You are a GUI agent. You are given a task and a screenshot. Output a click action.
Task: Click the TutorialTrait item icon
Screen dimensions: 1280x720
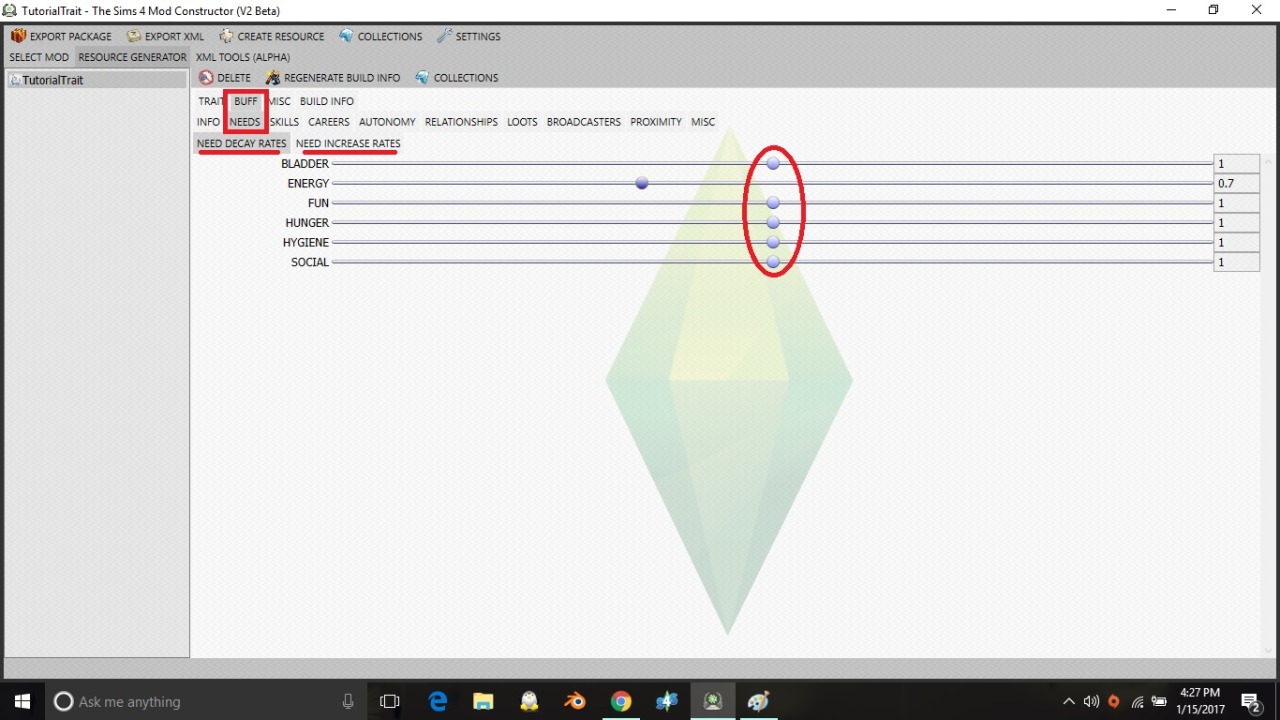tap(15, 80)
